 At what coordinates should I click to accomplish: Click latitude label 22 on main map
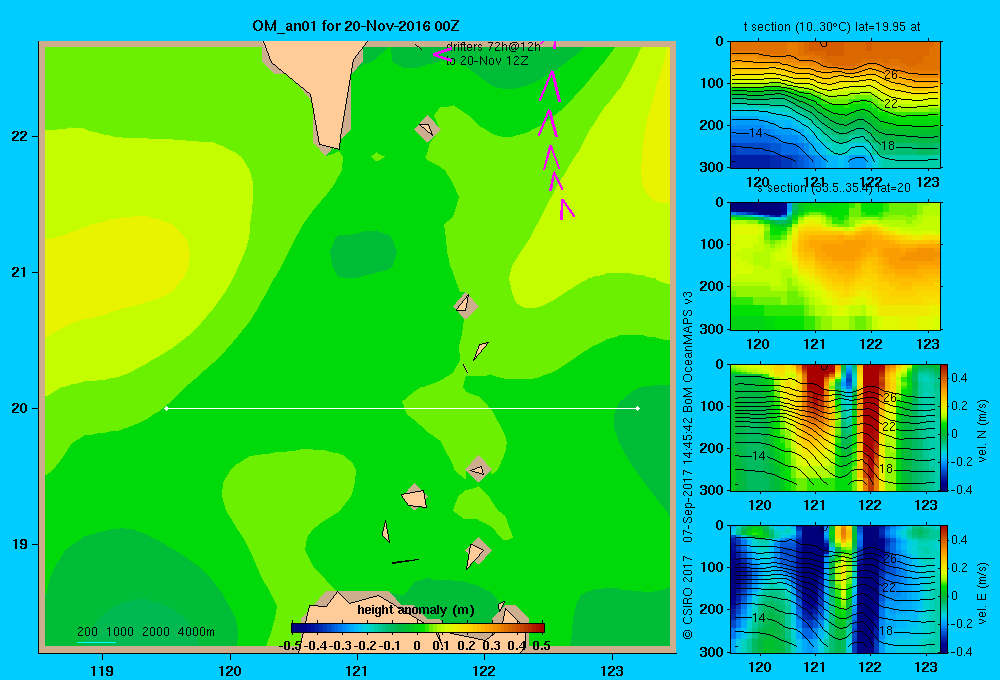[x=19, y=137]
